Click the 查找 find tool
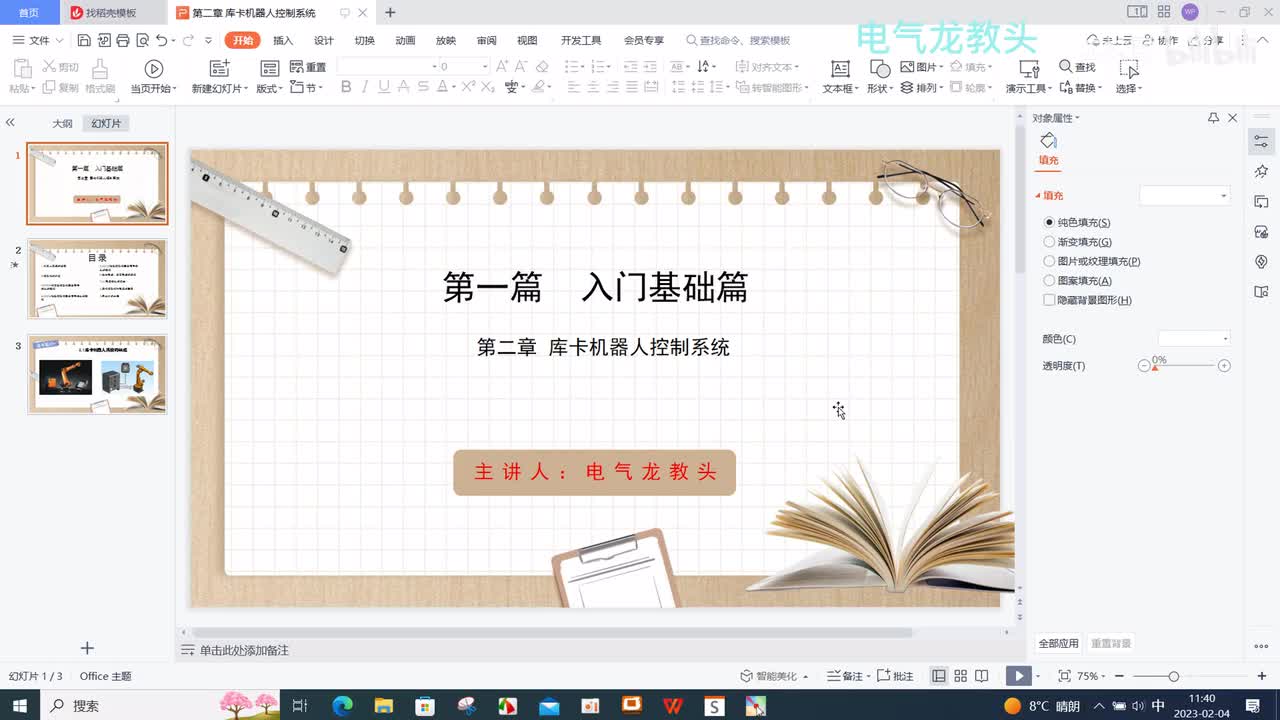Viewport: 1280px width, 720px height. [1077, 67]
